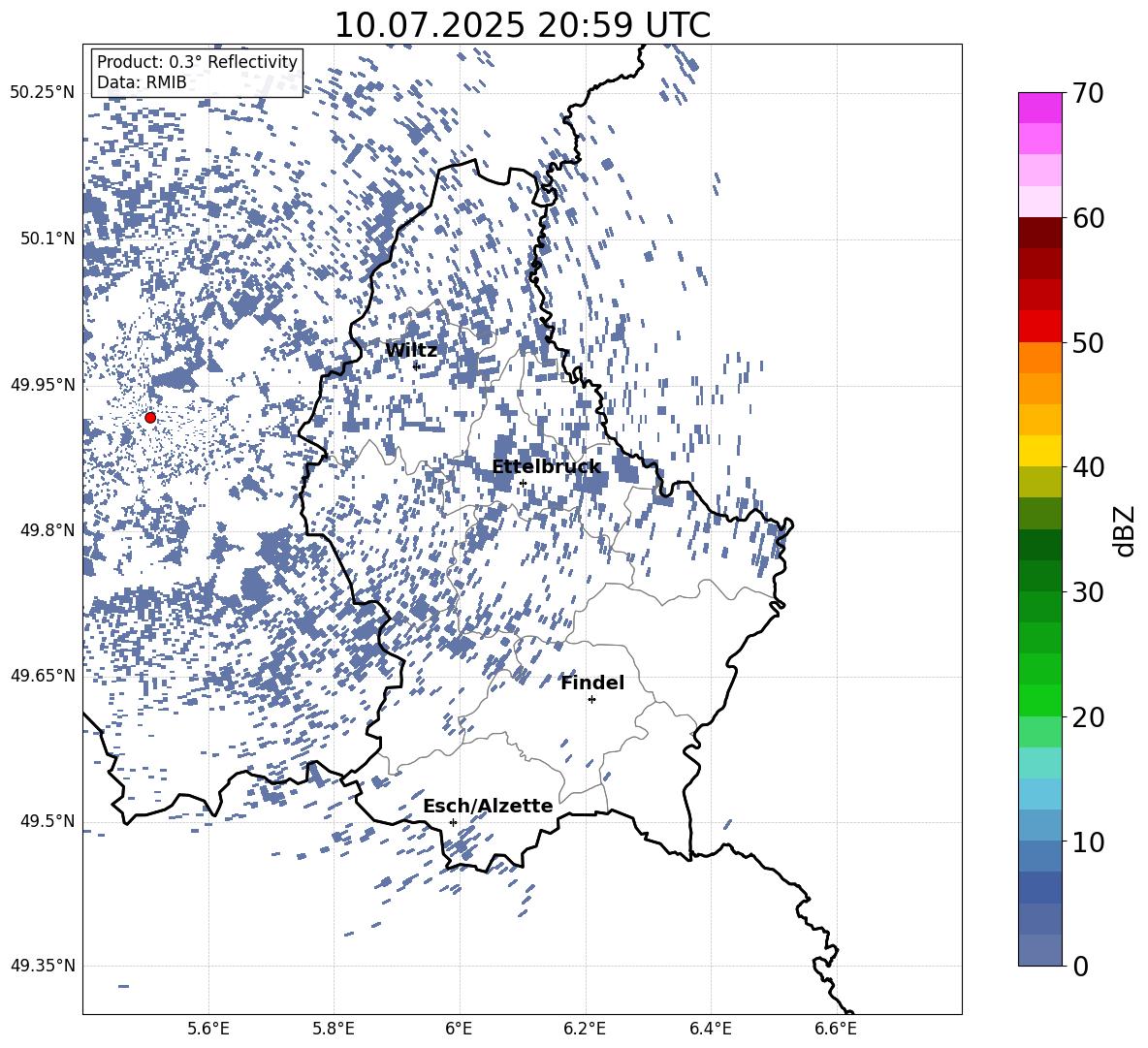The image size is (1148, 1048).
Task: Click the colorbar tick label 0
Action: (x=1080, y=966)
